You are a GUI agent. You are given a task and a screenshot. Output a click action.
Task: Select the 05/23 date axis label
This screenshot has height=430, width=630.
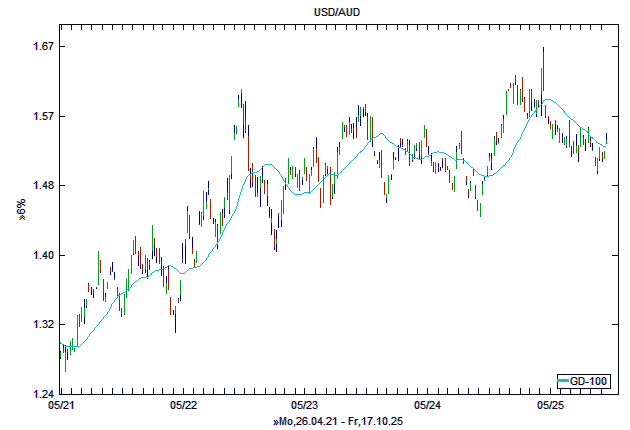pyautogui.click(x=305, y=406)
